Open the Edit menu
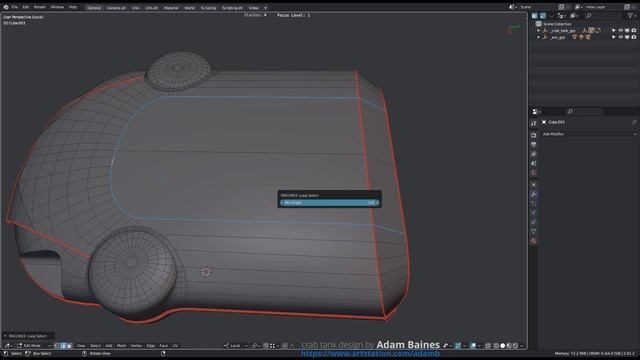This screenshot has width=640, height=360. pyautogui.click(x=26, y=7)
